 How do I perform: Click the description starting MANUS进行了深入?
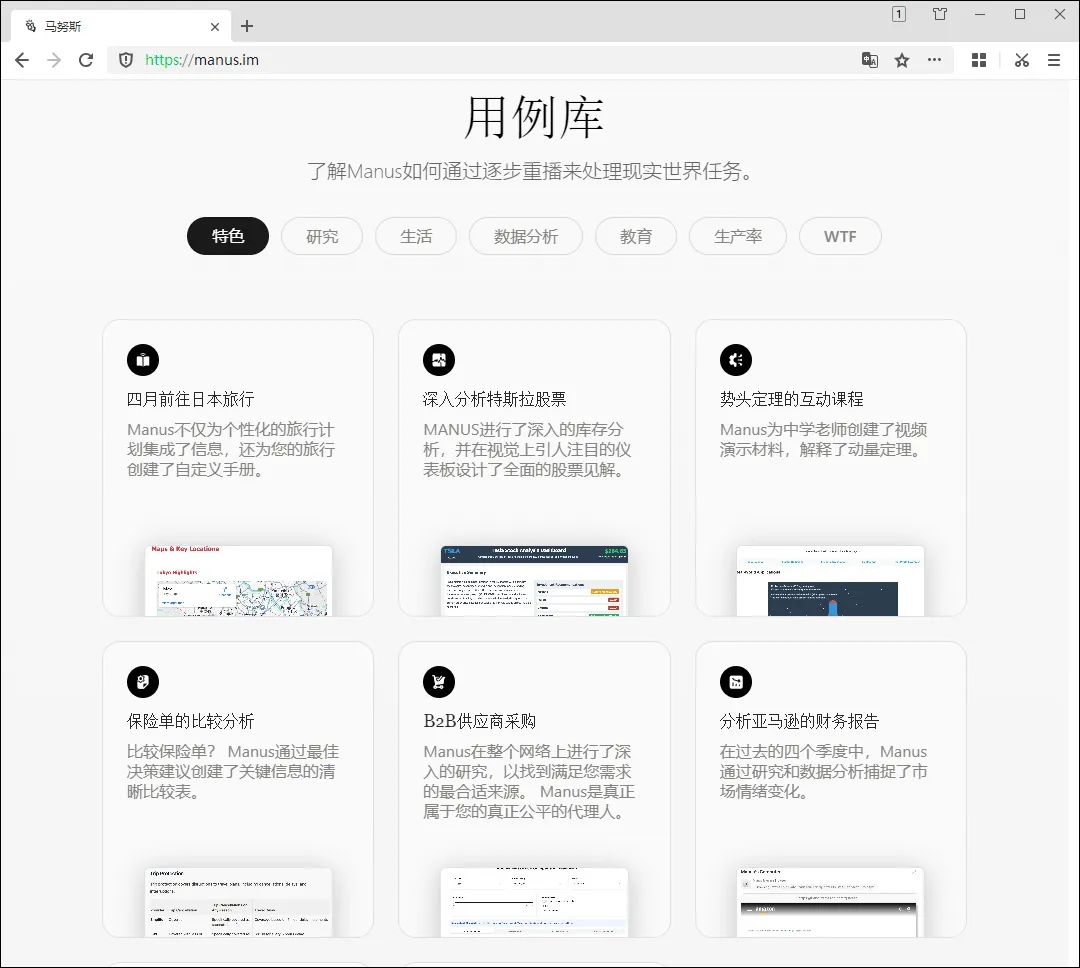527,449
